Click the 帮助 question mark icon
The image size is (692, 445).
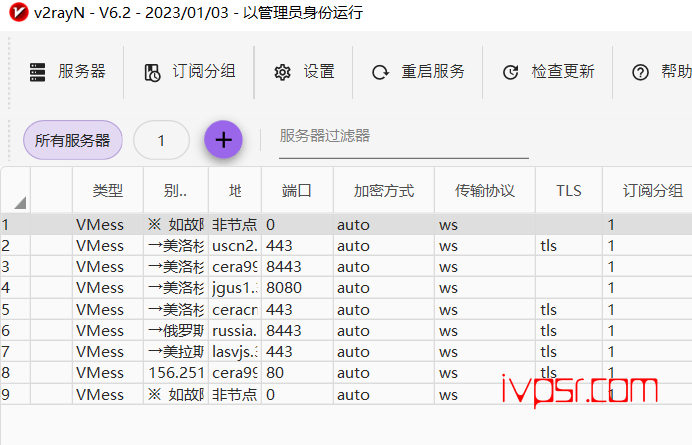click(x=640, y=72)
